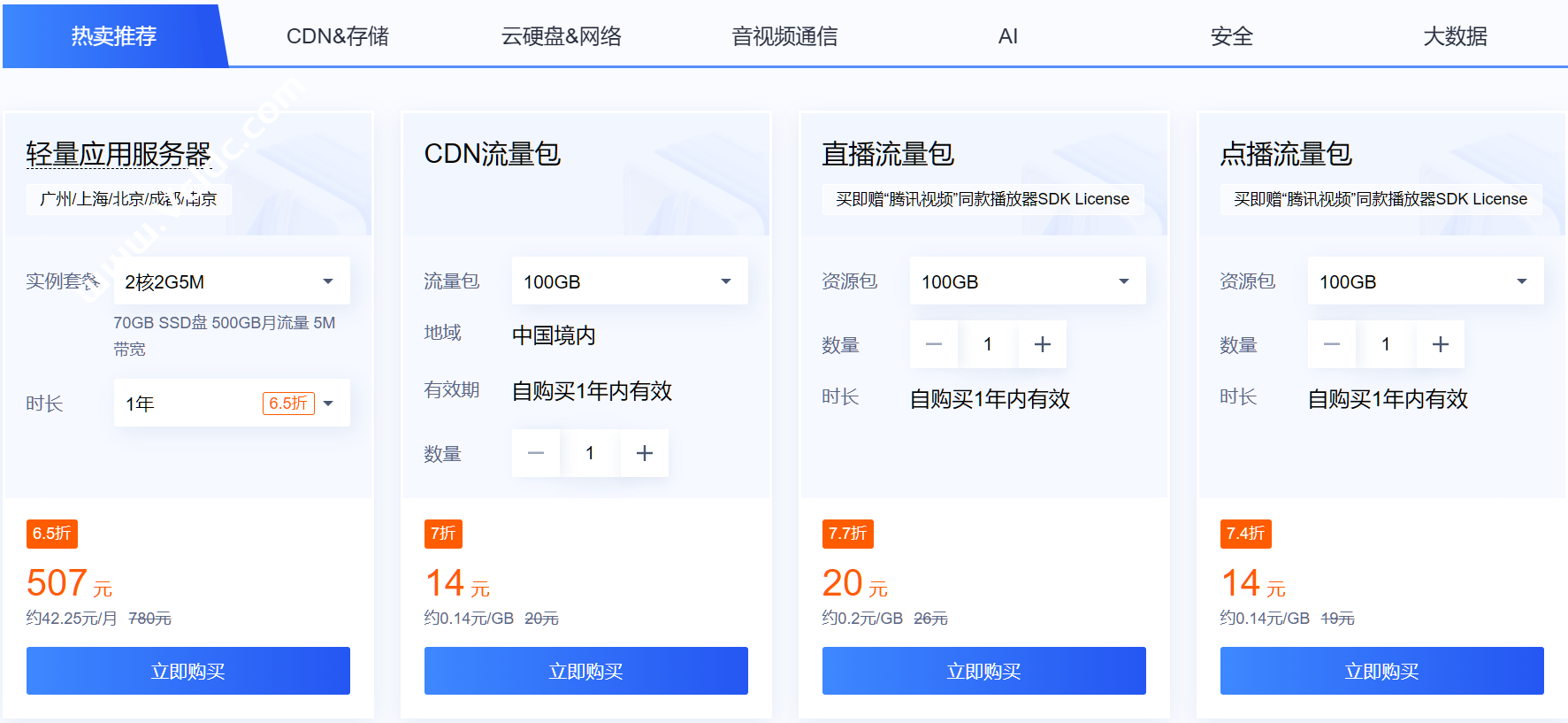Click the 约42.25元/月 text
Image resolution: width=1568 pixels, height=723 pixels.
click(x=72, y=619)
